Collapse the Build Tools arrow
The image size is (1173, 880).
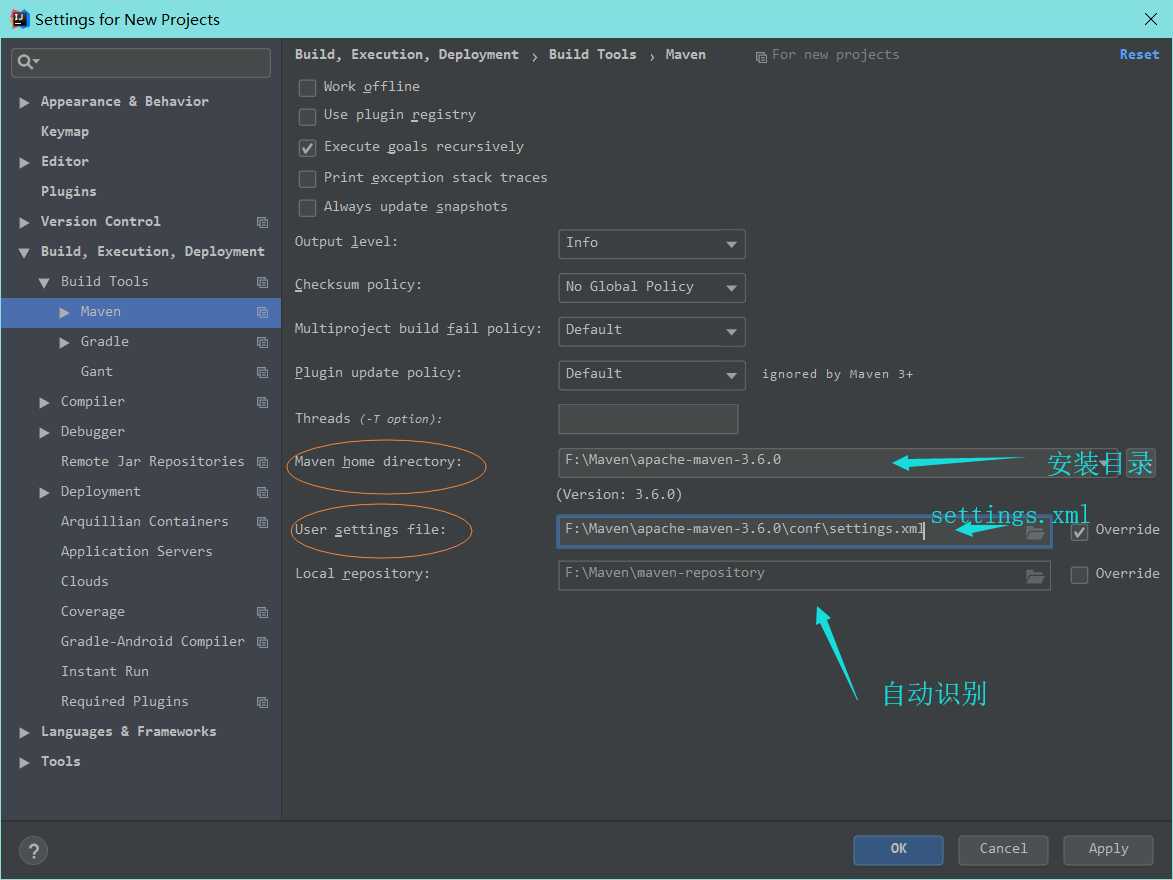click(x=44, y=283)
